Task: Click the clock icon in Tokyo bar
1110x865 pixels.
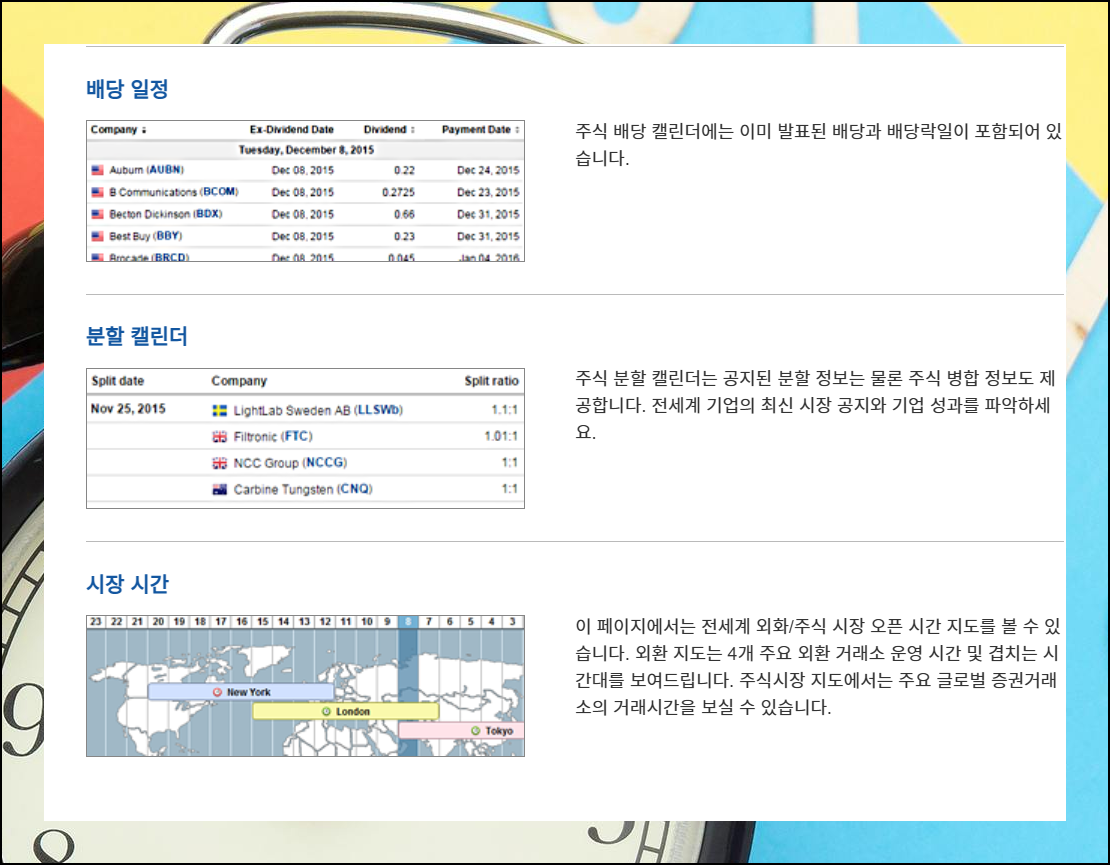Action: coord(476,731)
